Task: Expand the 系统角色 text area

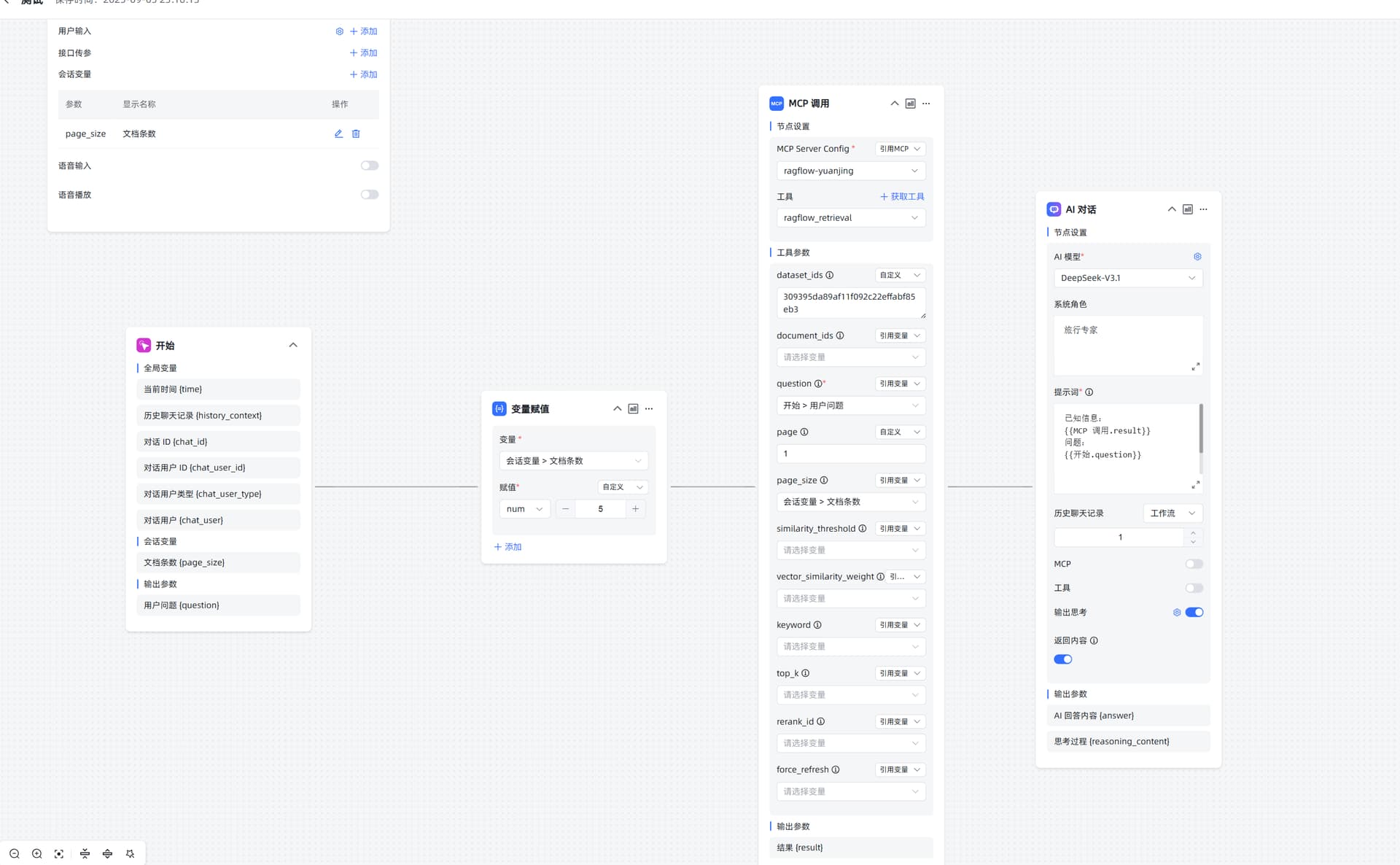Action: [x=1195, y=367]
